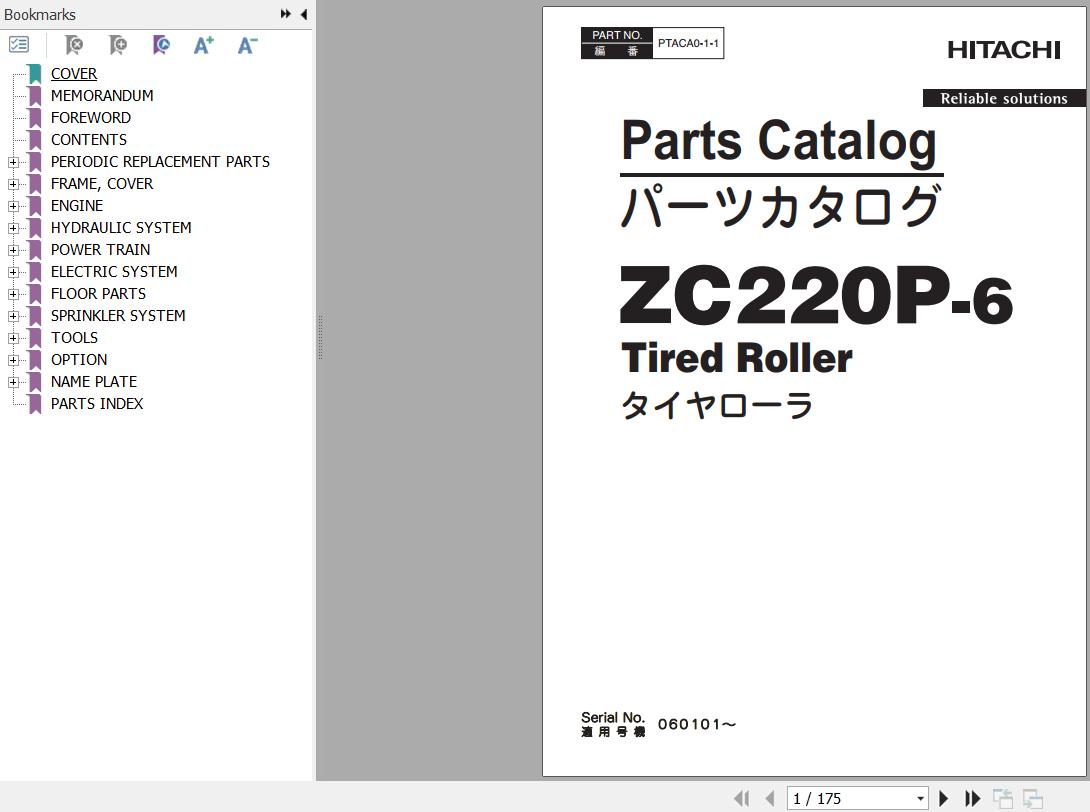Image resolution: width=1090 pixels, height=812 pixels.
Task: Select the FLOOR PARTS bookmark label
Action: pos(98,294)
